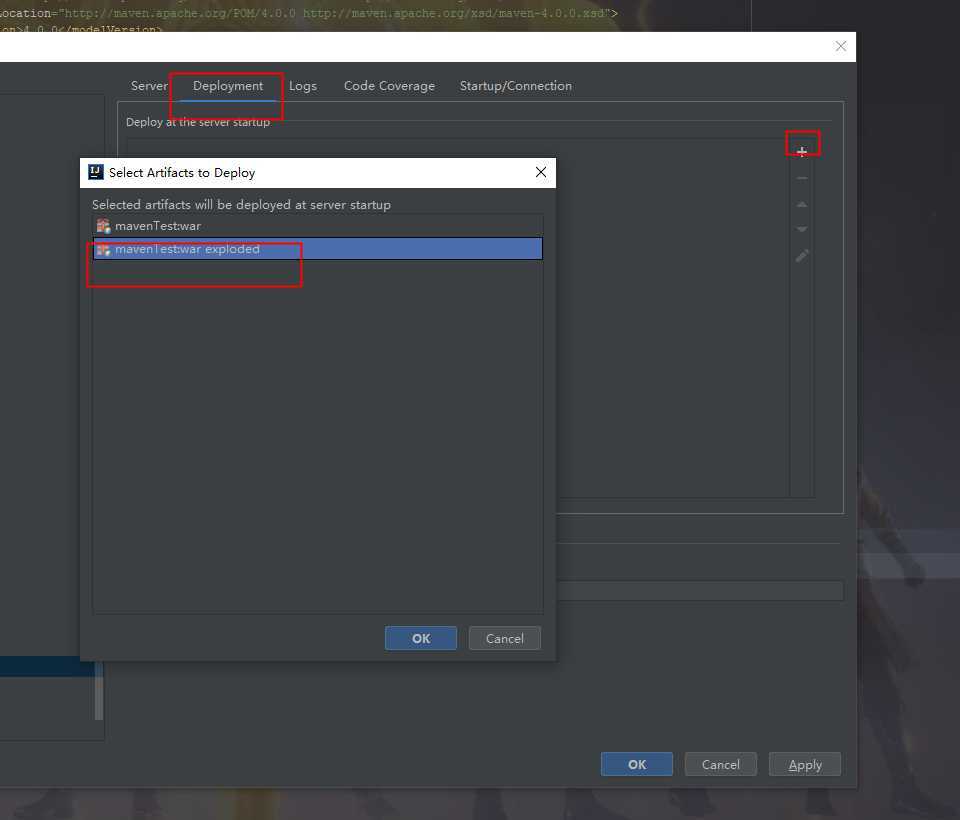The width and height of the screenshot is (960, 820).
Task: Click OK in the Run Configurations window
Action: (x=637, y=764)
